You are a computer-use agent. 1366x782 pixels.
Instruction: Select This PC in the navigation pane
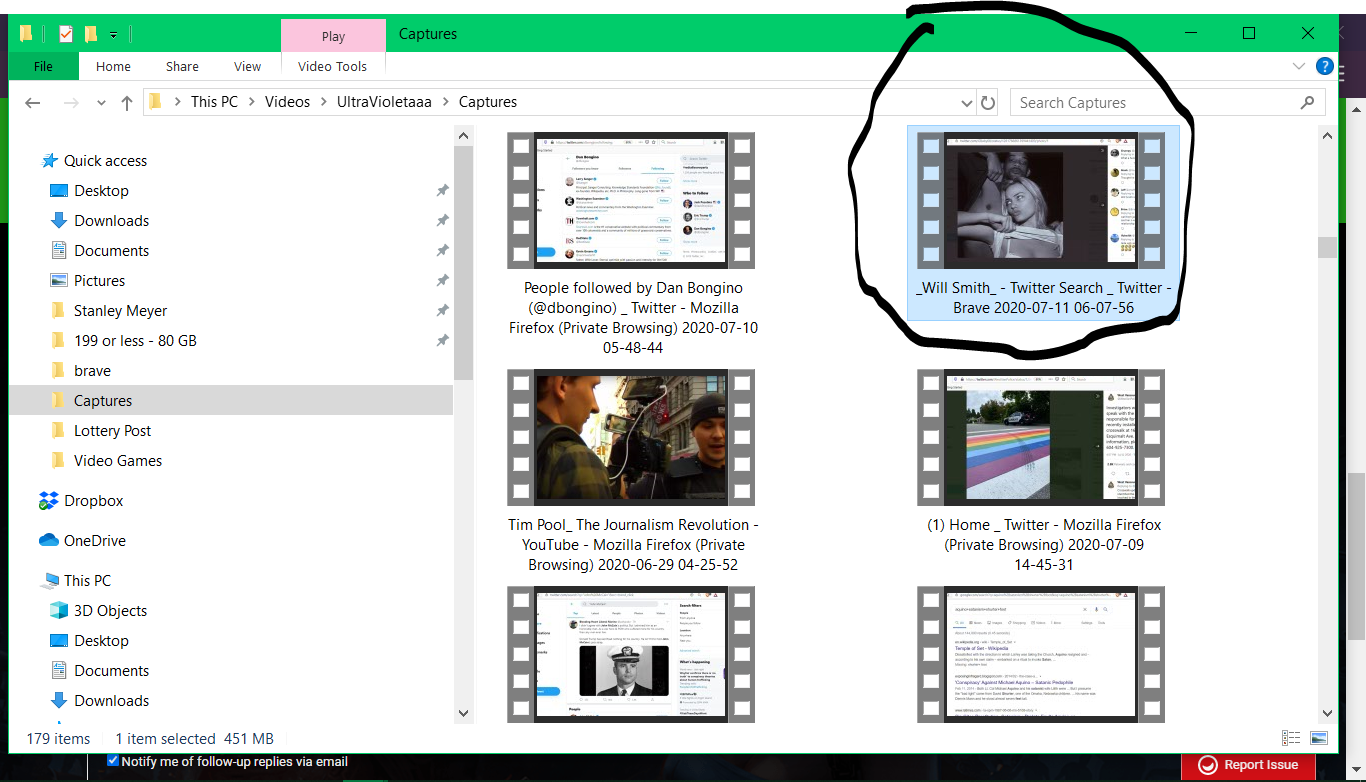pyautogui.click(x=87, y=581)
